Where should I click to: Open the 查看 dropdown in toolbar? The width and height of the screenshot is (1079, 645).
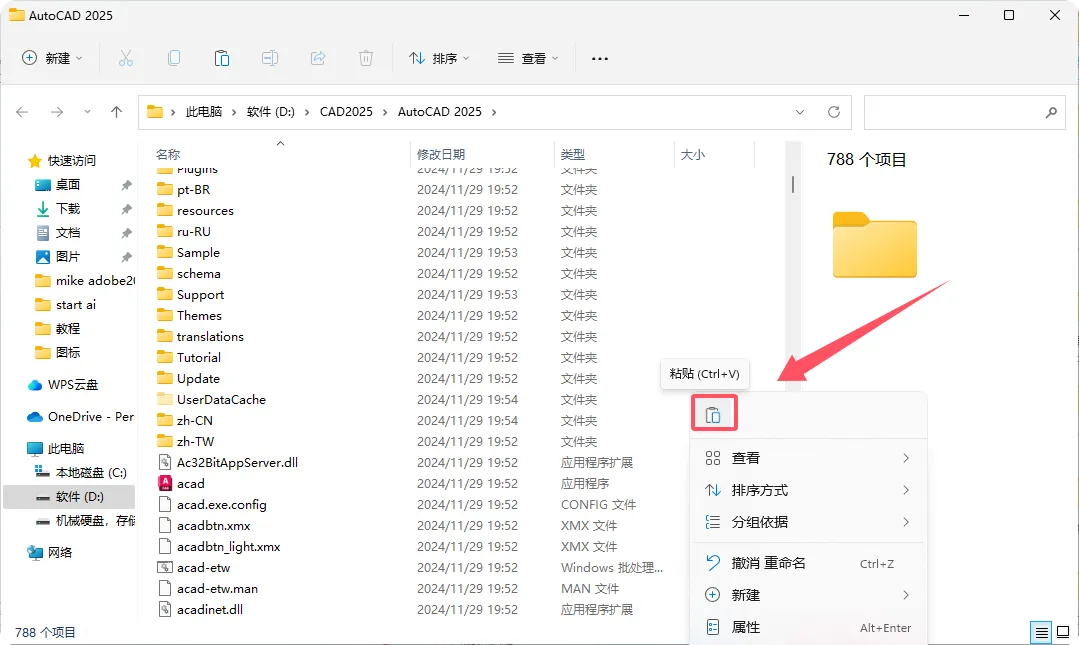(528, 59)
